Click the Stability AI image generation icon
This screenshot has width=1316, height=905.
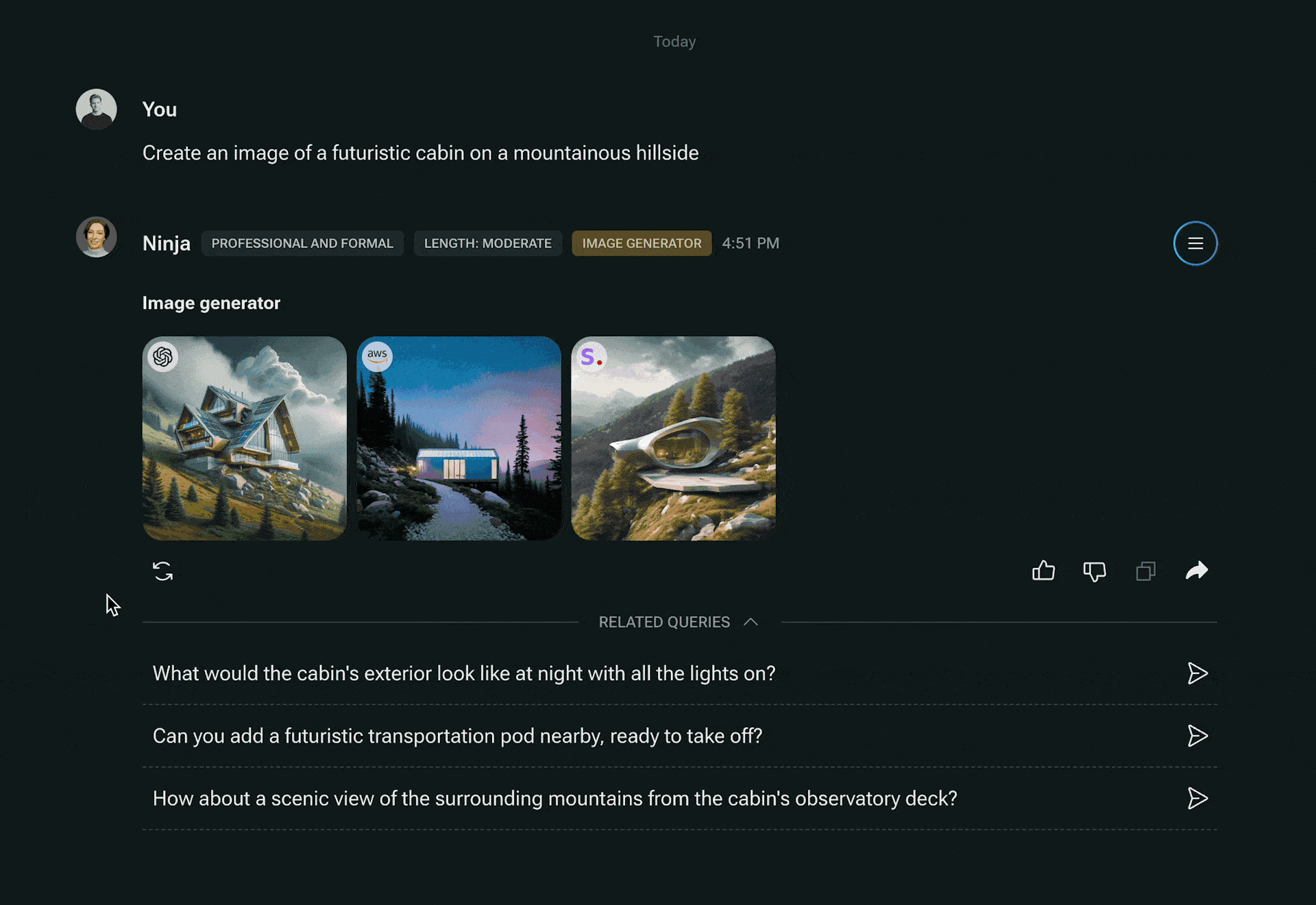[591, 356]
